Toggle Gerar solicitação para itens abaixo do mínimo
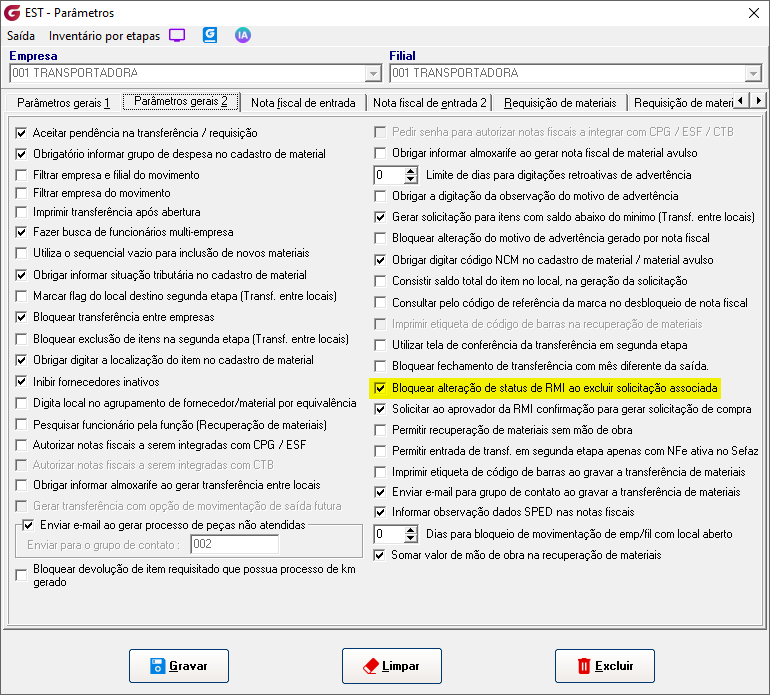The width and height of the screenshot is (770, 695). (x=380, y=217)
